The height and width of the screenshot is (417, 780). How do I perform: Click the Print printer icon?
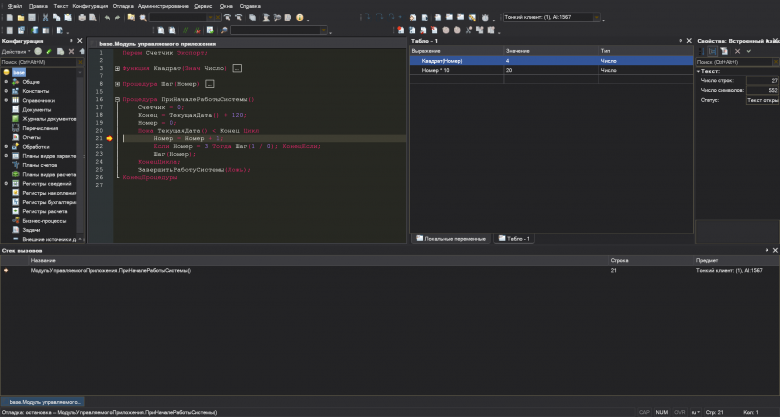(82, 17)
